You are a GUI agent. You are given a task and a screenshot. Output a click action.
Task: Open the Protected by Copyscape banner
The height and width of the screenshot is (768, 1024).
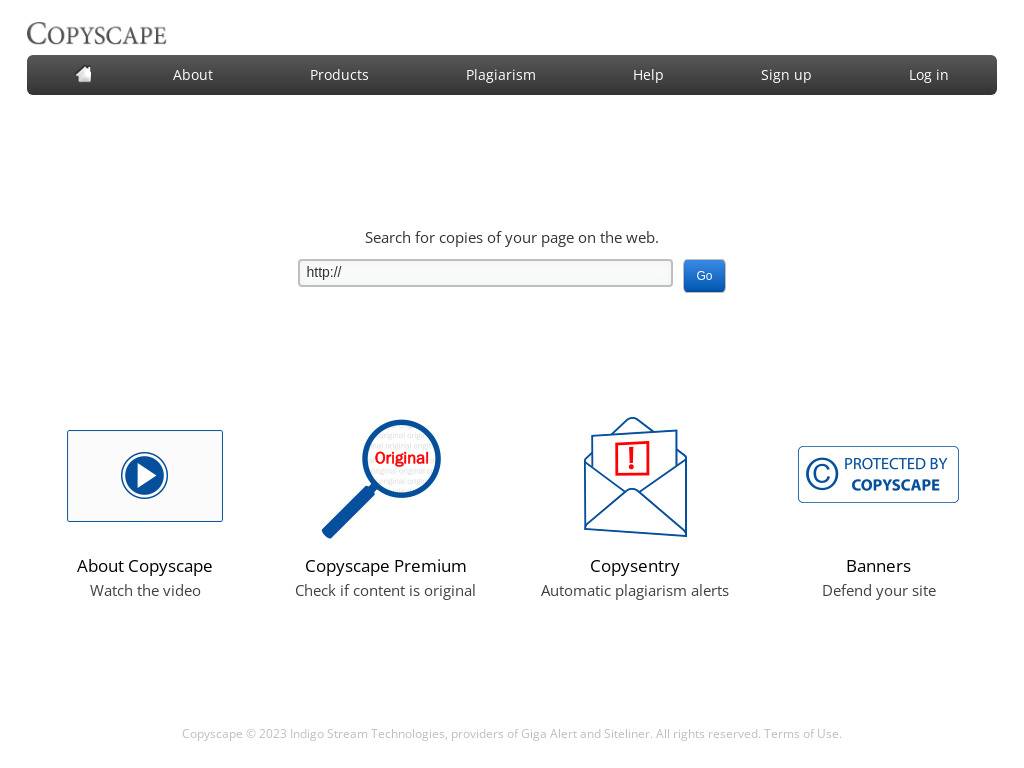click(x=878, y=474)
